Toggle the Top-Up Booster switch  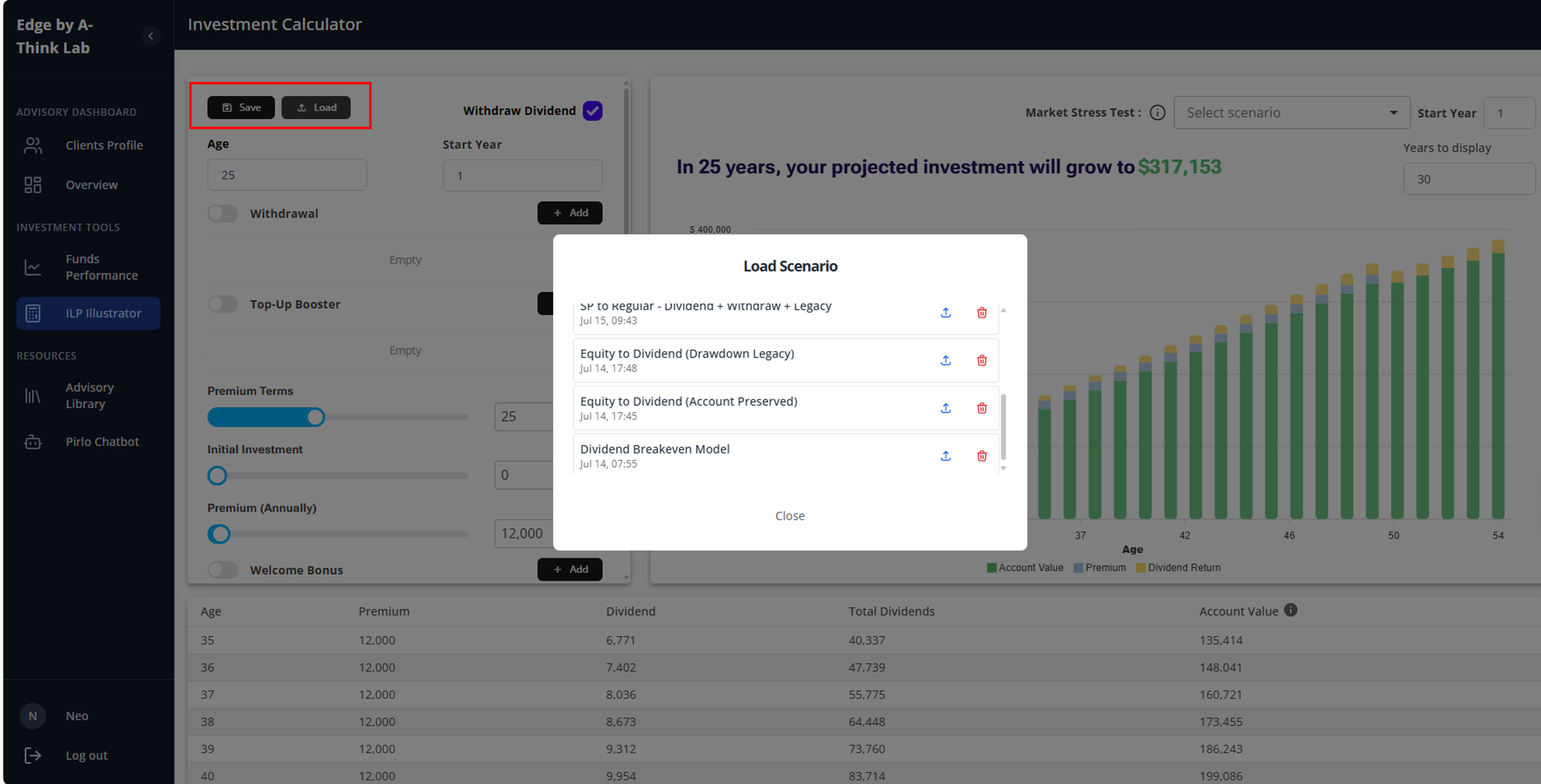[223, 304]
